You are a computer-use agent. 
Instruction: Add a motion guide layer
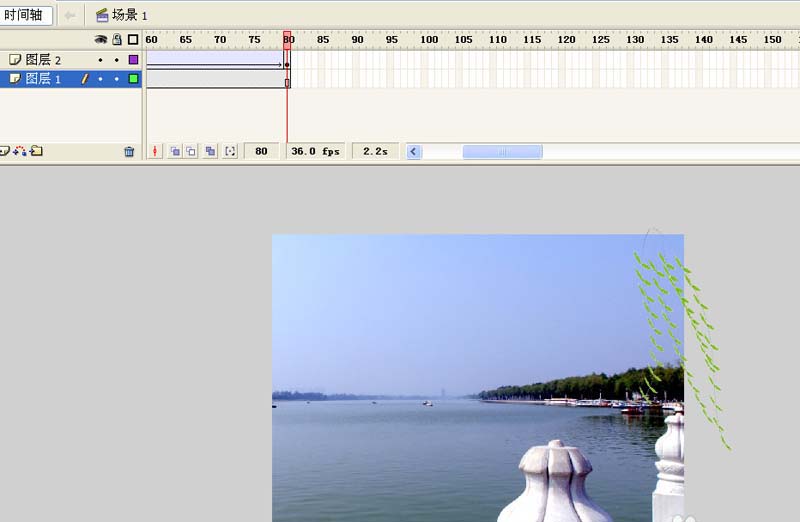coord(19,151)
